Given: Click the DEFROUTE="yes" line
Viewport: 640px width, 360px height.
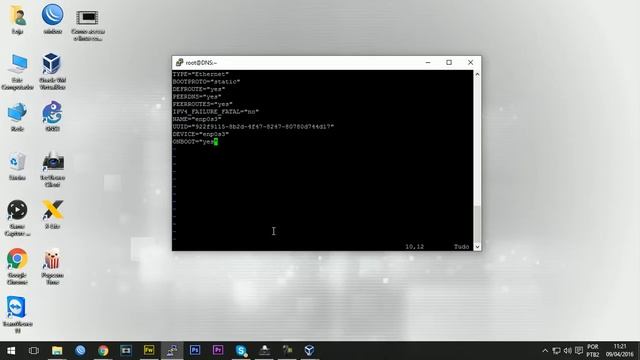Looking at the screenshot, I should click(x=199, y=89).
